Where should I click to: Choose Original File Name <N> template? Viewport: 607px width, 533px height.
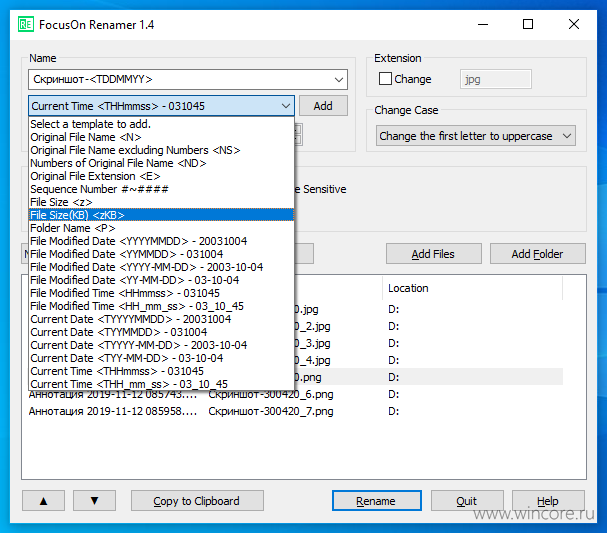pyautogui.click(x=161, y=137)
